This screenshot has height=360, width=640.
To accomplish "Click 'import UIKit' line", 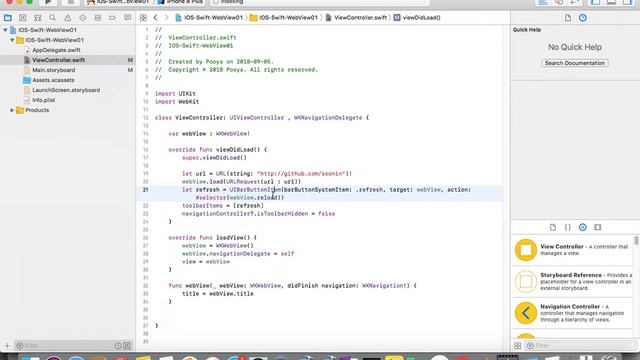I will (176, 94).
